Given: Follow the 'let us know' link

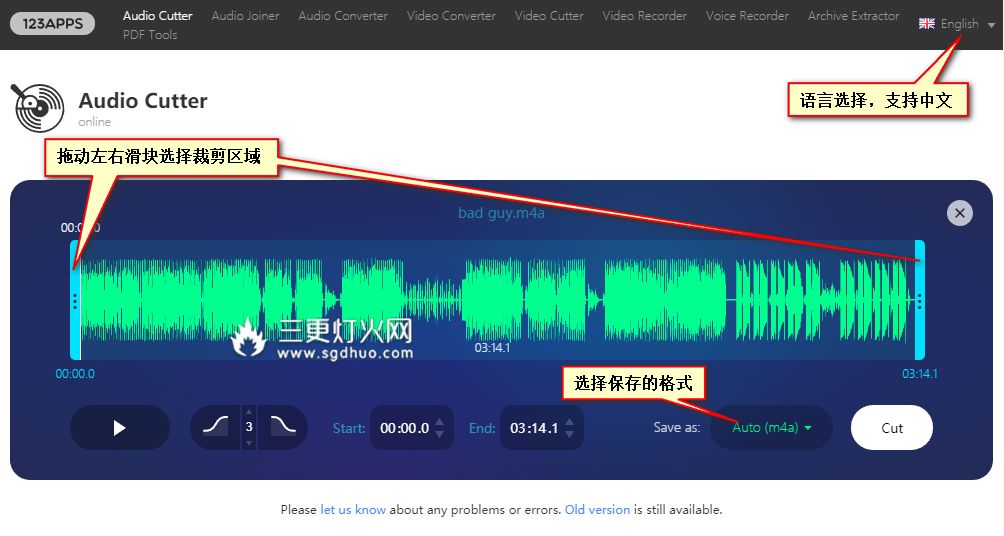Looking at the screenshot, I should tap(353, 509).
